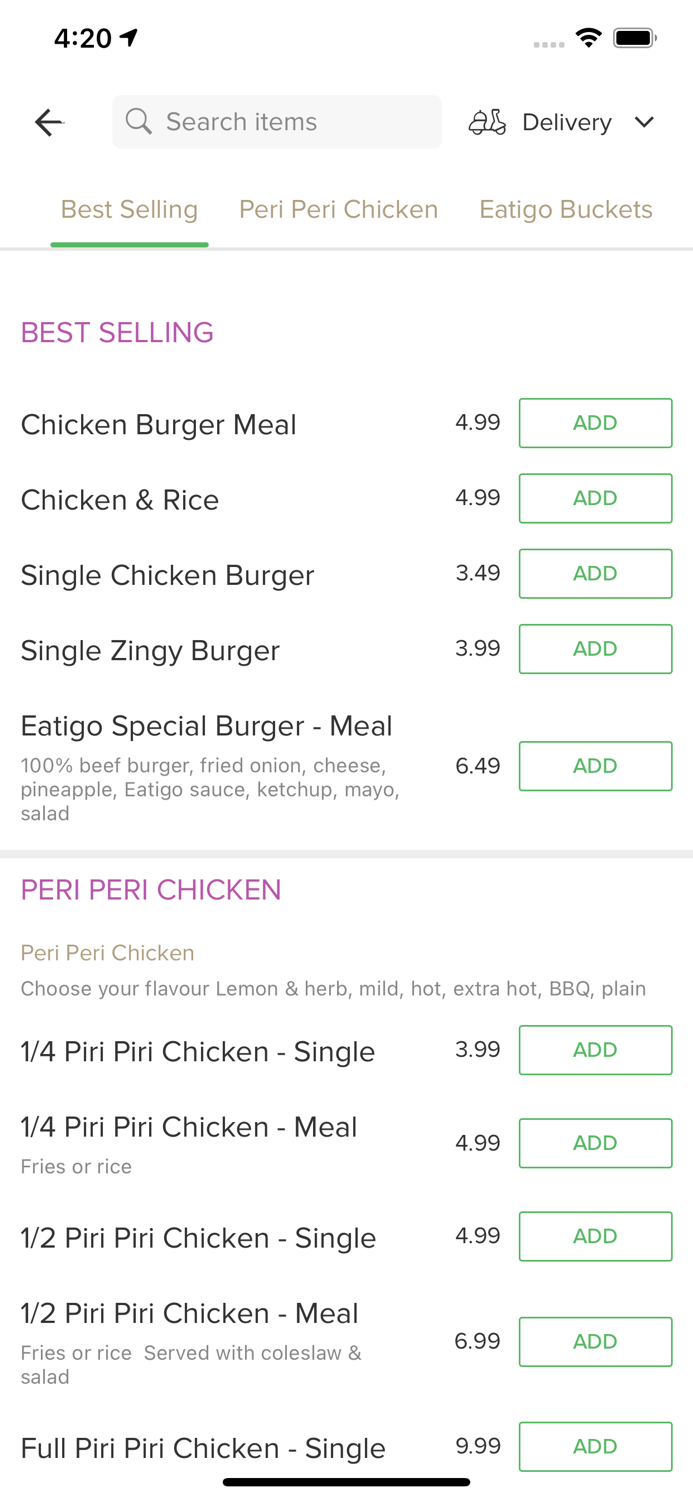693x1500 pixels.
Task: Tap the back arrow icon
Action: coord(47,122)
